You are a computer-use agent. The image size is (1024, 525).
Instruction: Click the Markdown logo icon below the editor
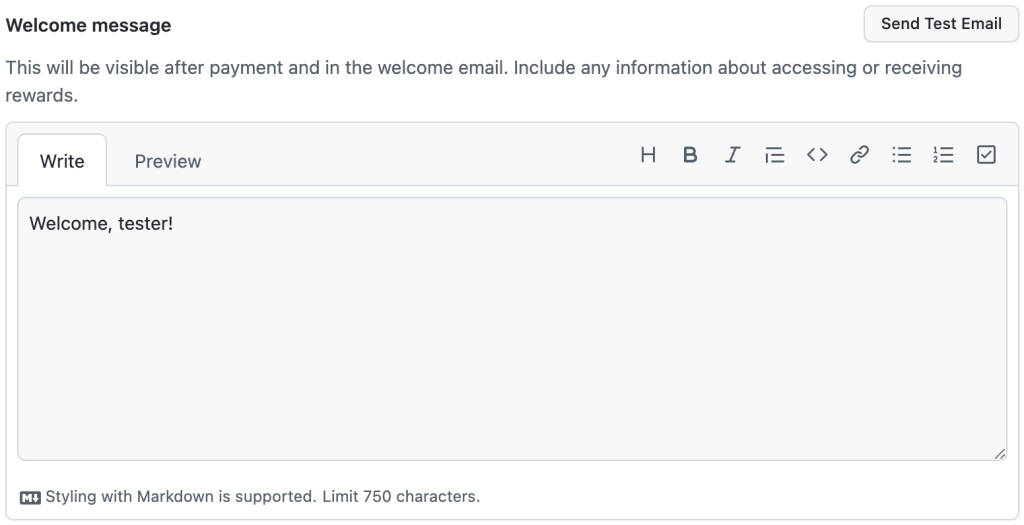(30, 498)
